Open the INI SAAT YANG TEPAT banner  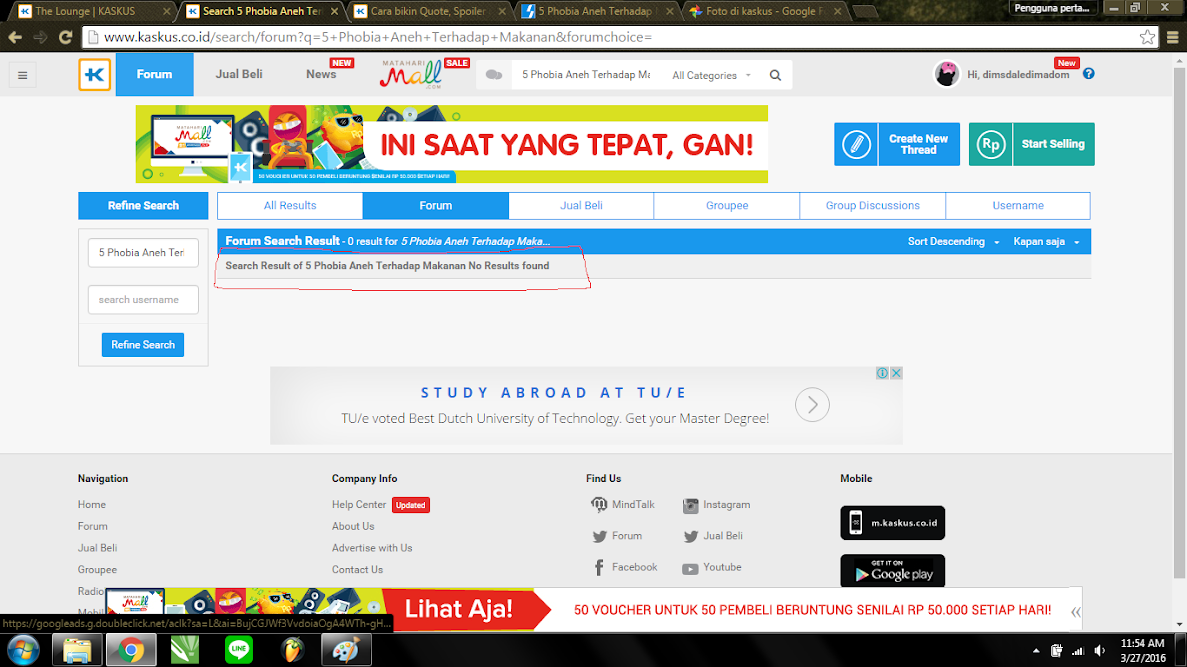pos(452,144)
